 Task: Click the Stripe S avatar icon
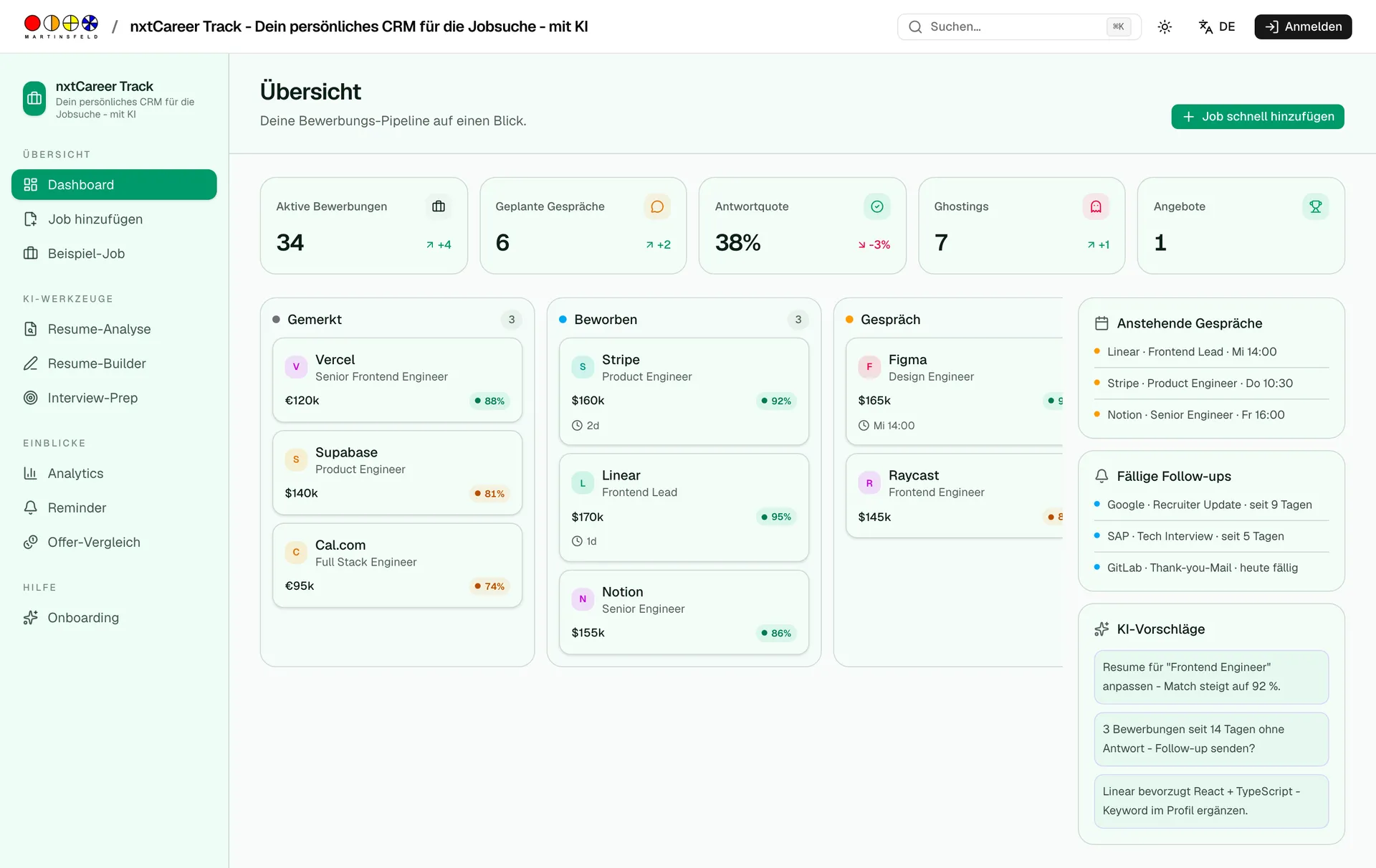click(x=583, y=367)
